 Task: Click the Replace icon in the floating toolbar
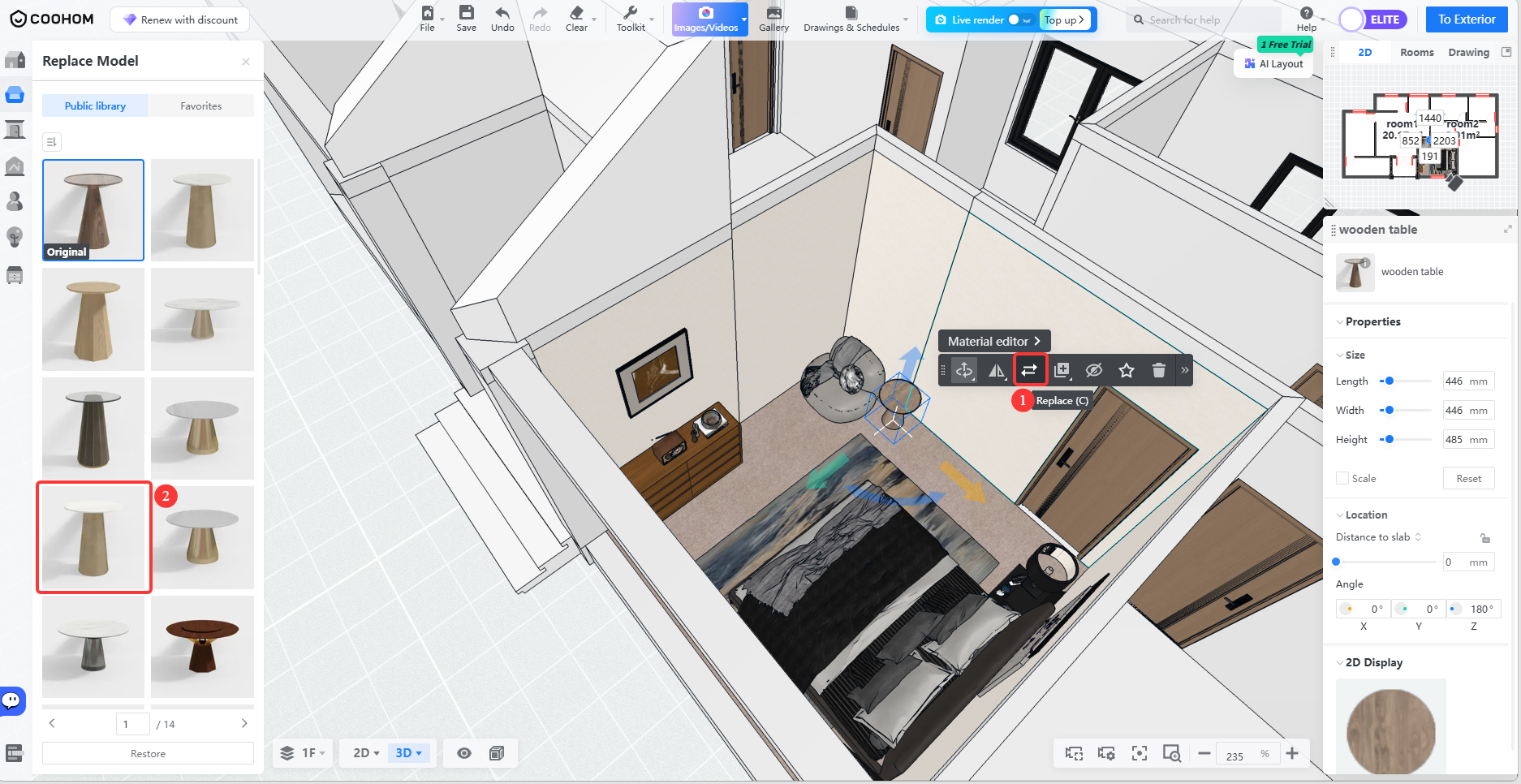[x=1029, y=370]
